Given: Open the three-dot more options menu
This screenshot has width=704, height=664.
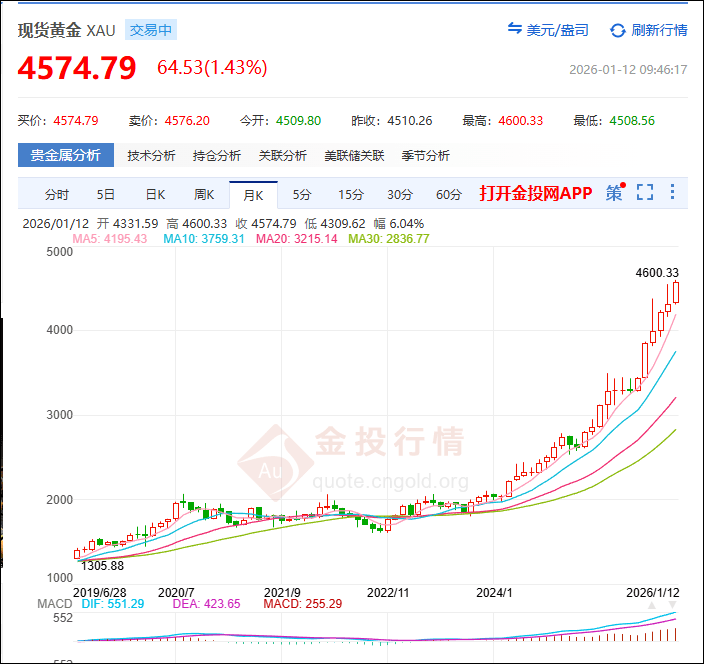Looking at the screenshot, I should (x=672, y=193).
